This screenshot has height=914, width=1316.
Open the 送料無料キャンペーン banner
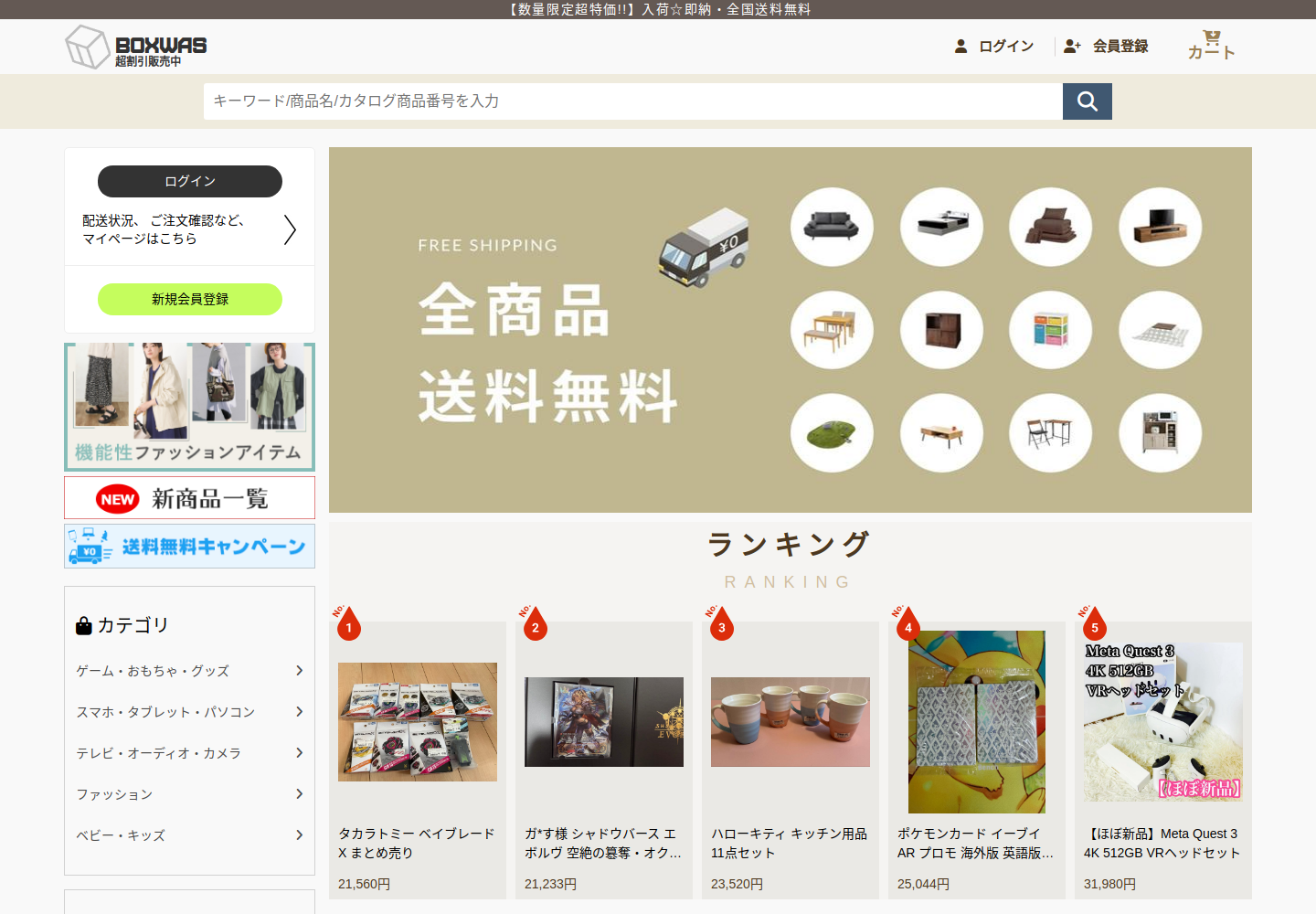point(190,546)
